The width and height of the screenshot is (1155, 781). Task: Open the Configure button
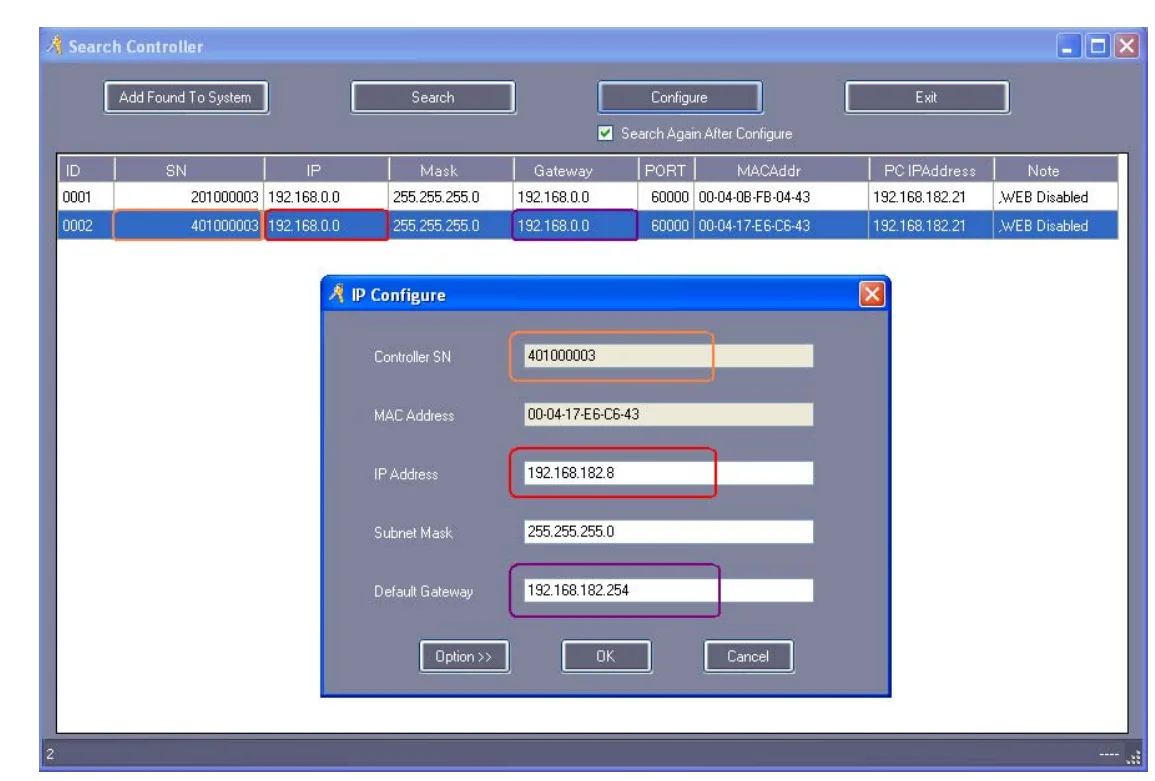[x=679, y=97]
